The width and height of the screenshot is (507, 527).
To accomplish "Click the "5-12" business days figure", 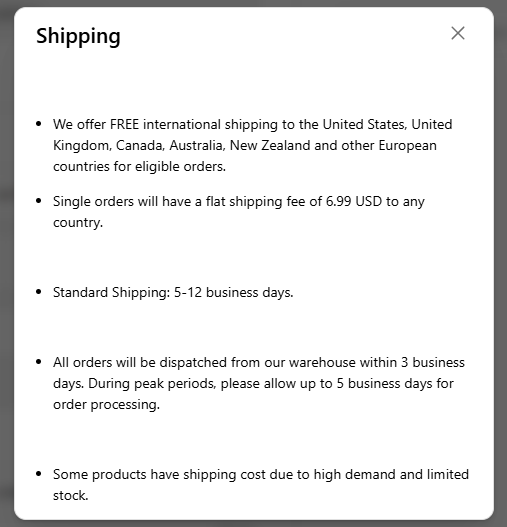I will click(x=188, y=292).
